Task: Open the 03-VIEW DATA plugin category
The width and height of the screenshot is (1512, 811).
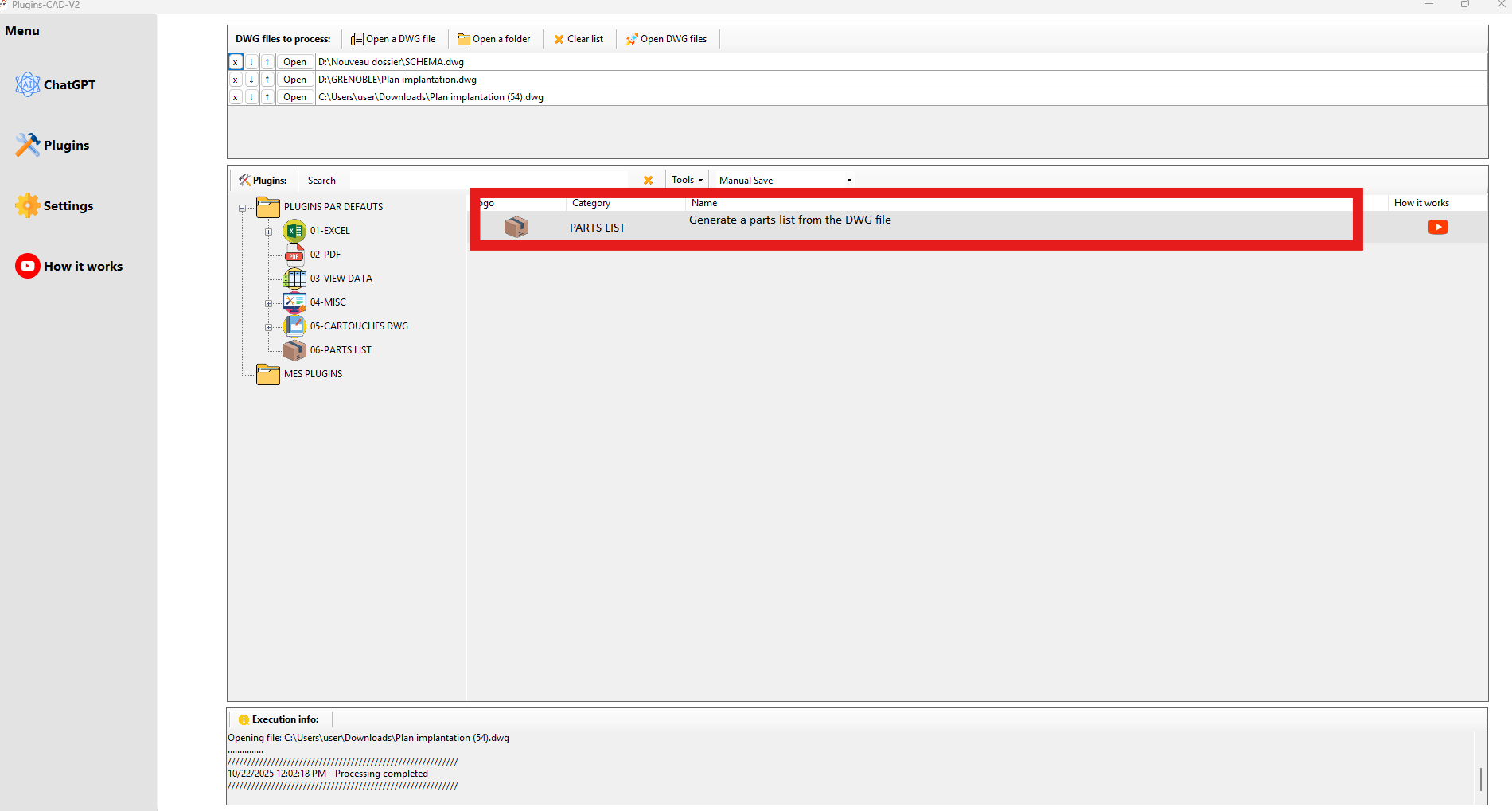Action: click(x=341, y=279)
